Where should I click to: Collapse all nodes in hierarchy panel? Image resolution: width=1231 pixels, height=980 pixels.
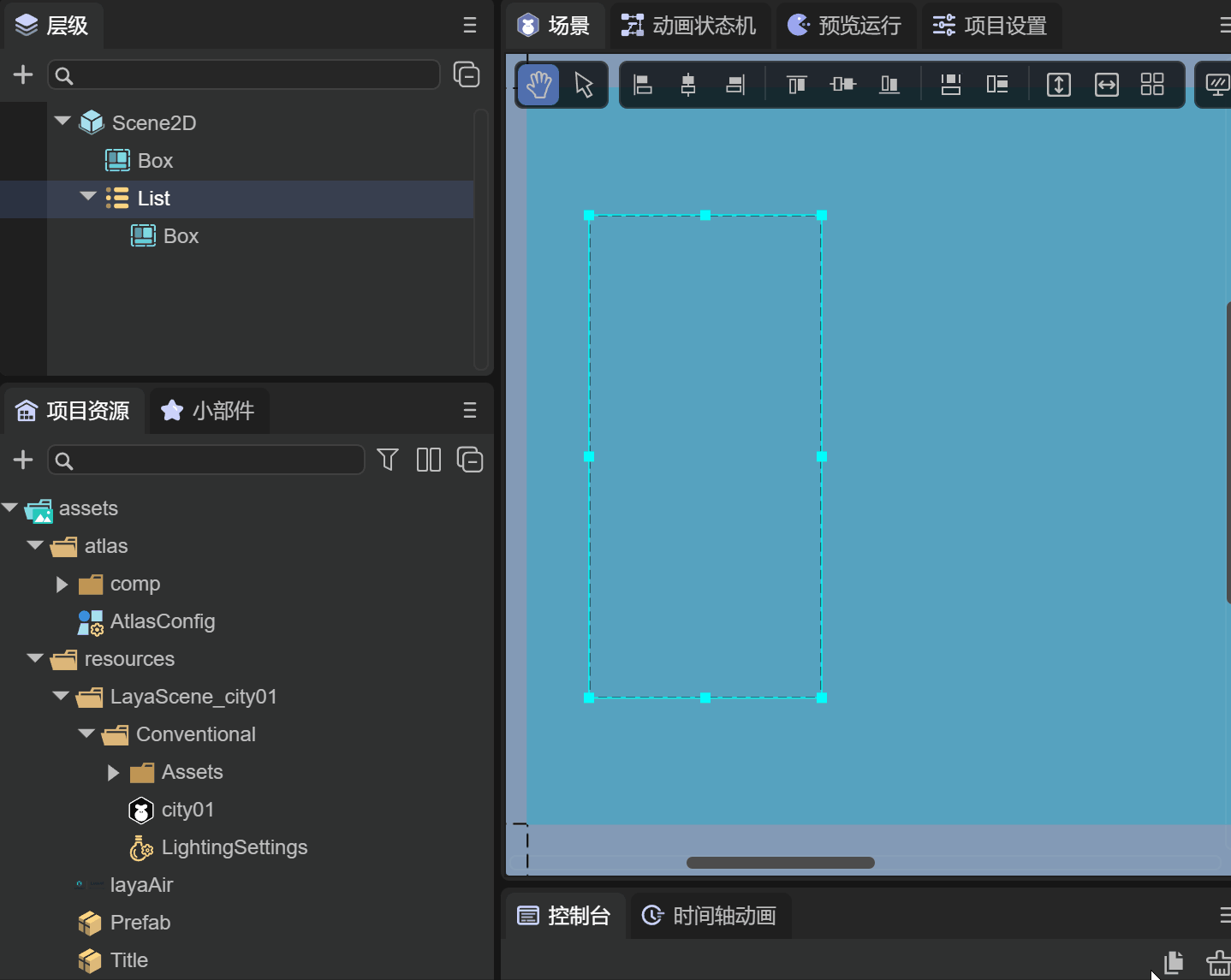(x=467, y=75)
